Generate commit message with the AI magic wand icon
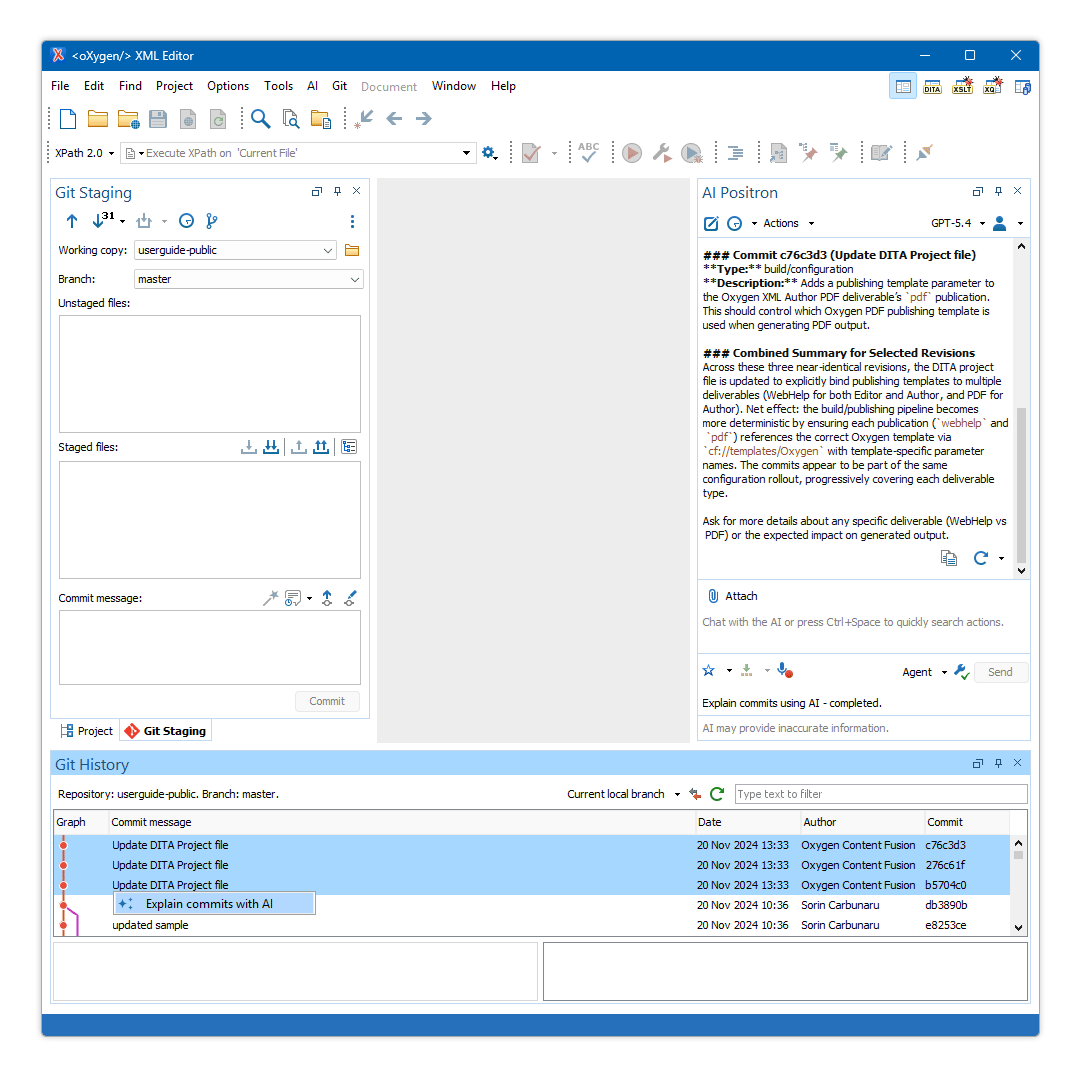The image size is (1080, 1080). tap(270, 597)
